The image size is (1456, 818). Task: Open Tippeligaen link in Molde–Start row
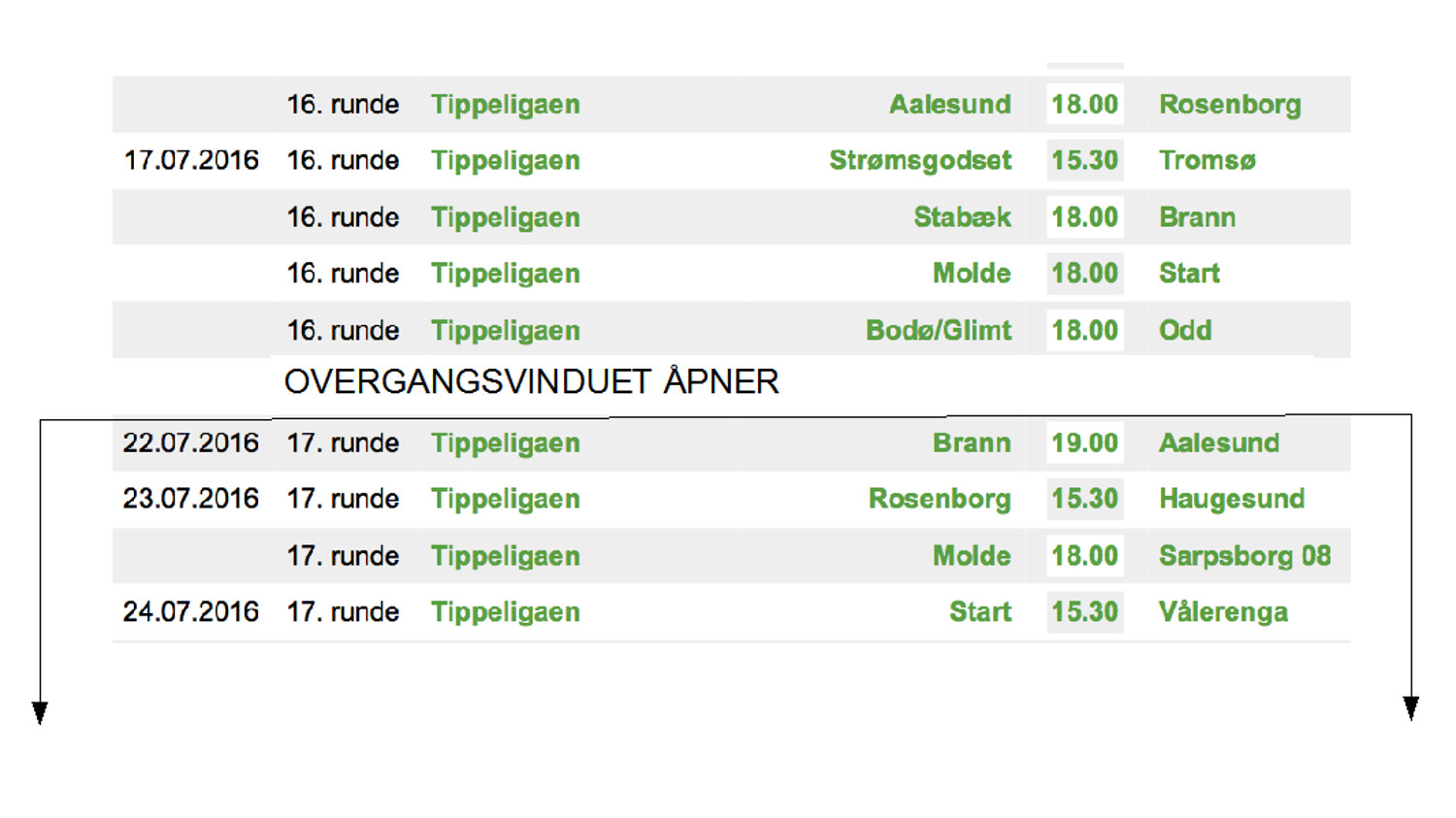coord(505,273)
